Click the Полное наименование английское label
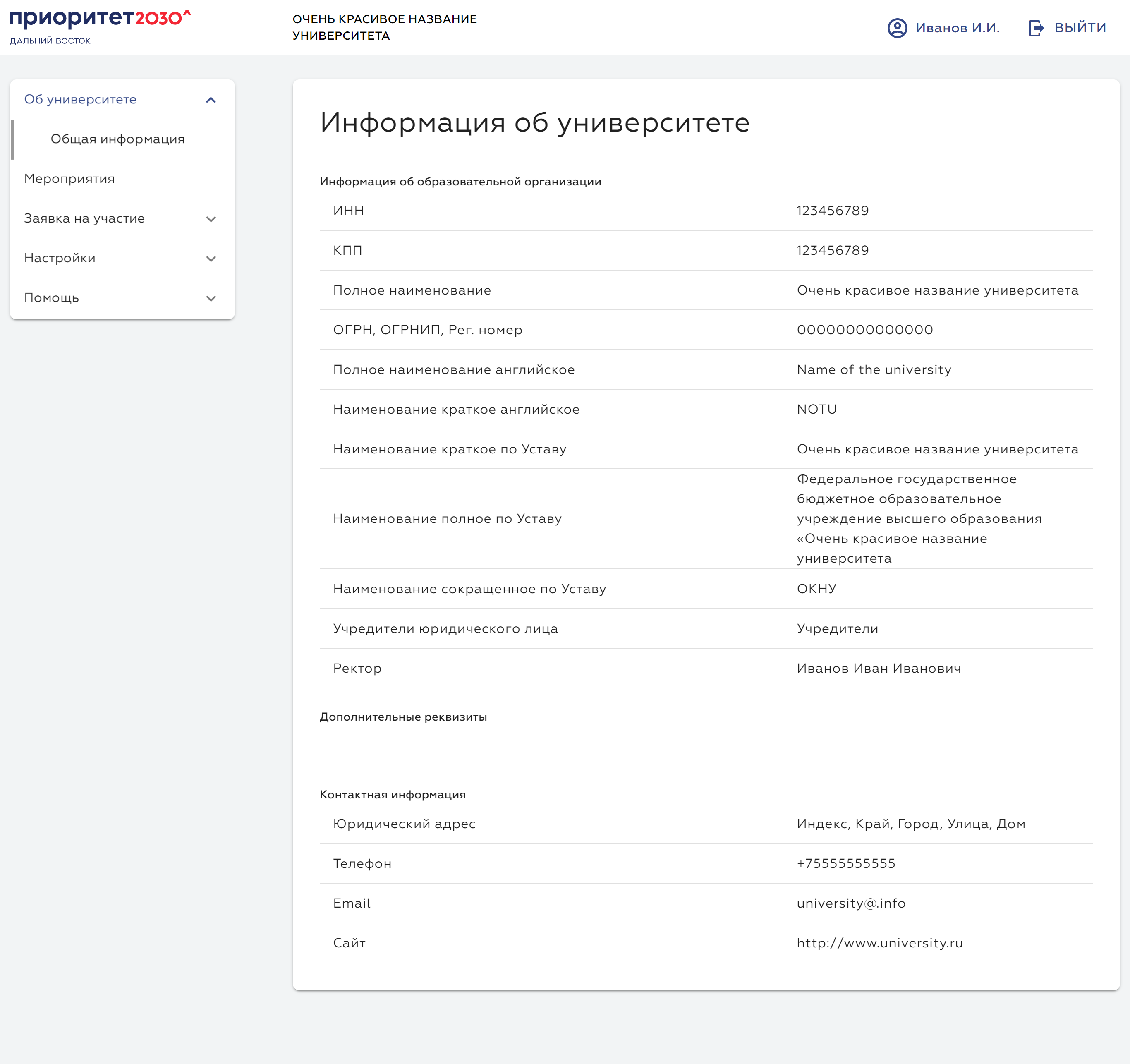Screen dimensions: 1130x1064 coord(454,370)
